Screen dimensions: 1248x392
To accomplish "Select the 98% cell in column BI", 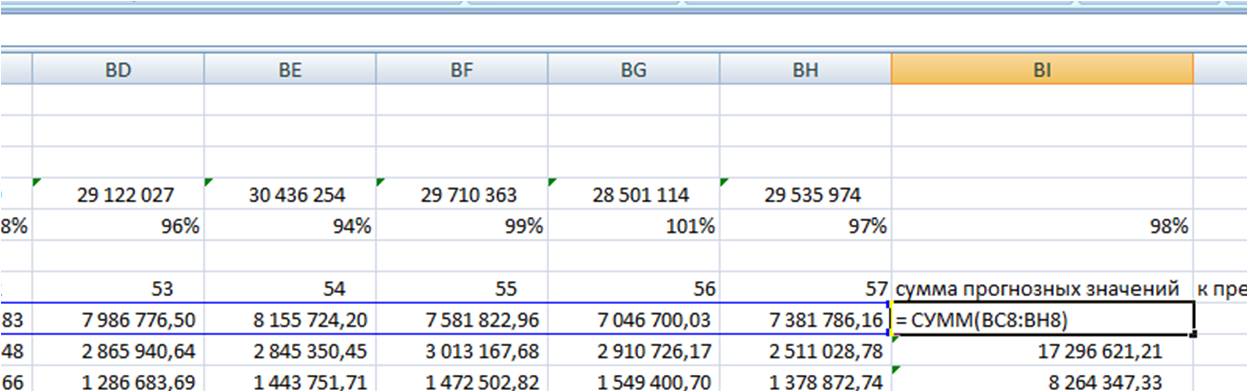I will pos(1042,226).
